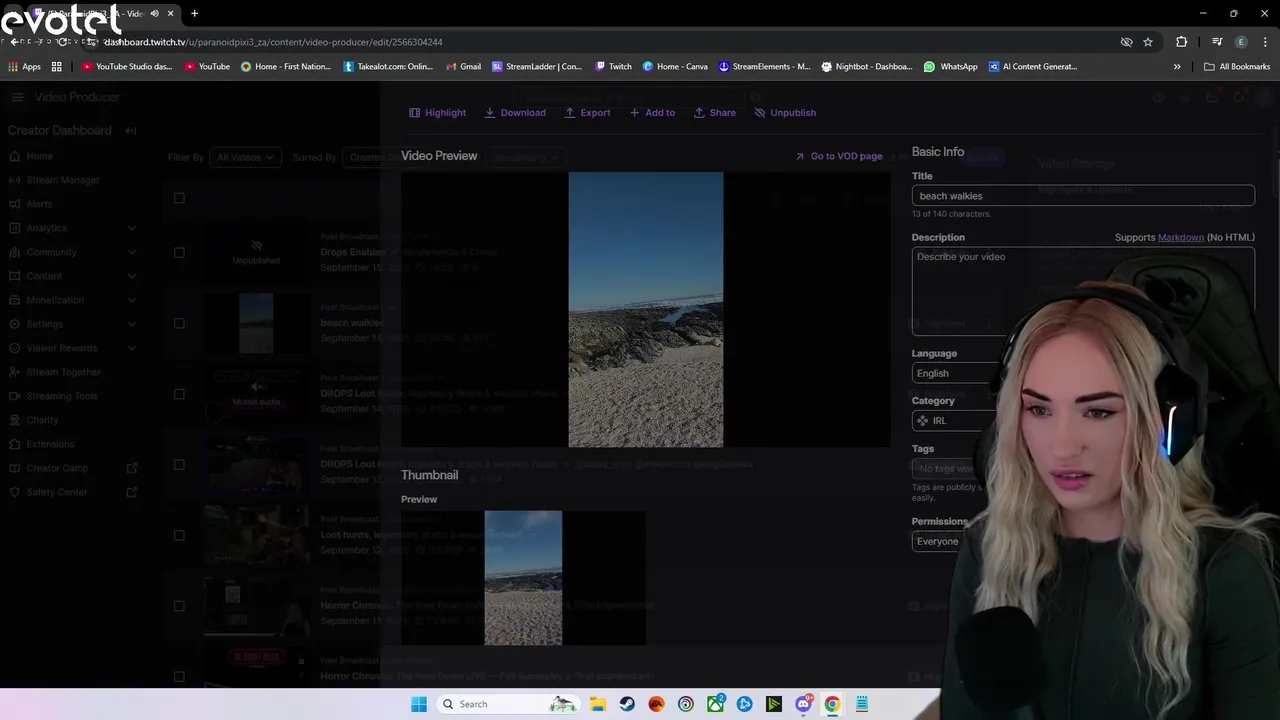Click the large beach Video Preview player

(x=646, y=310)
